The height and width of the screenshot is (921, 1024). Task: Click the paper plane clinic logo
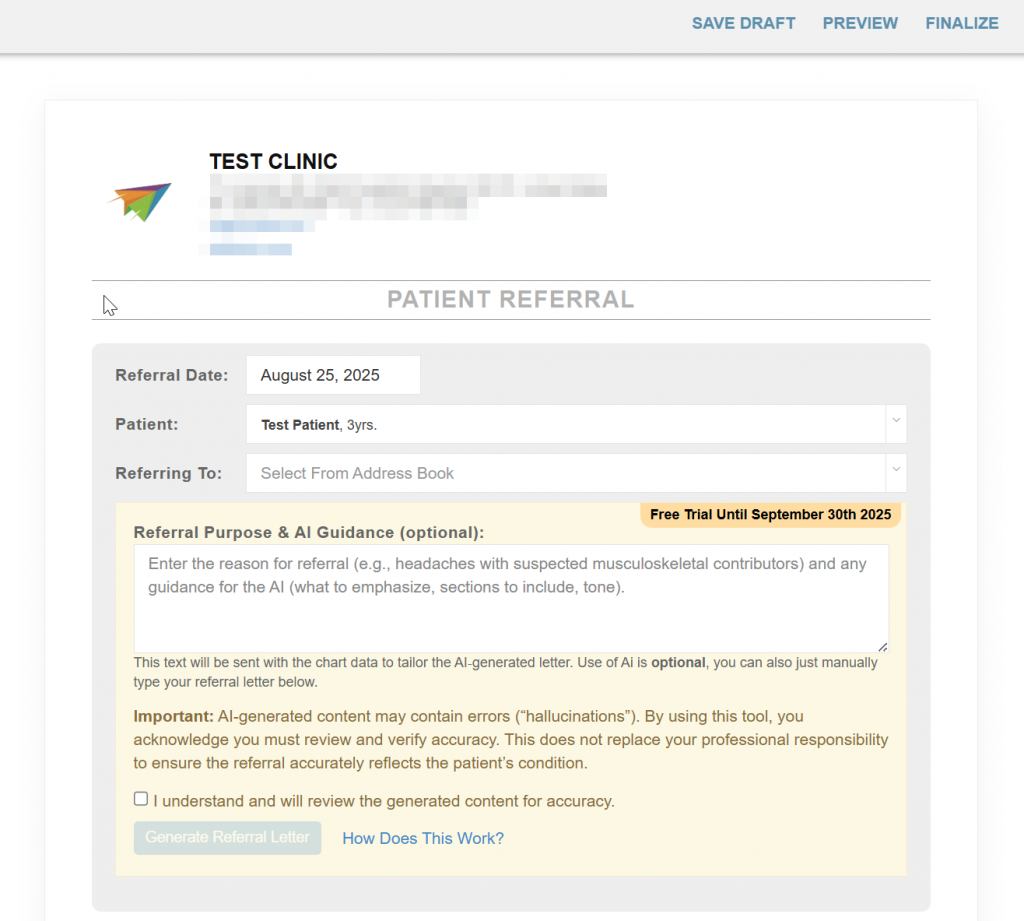pos(139,202)
